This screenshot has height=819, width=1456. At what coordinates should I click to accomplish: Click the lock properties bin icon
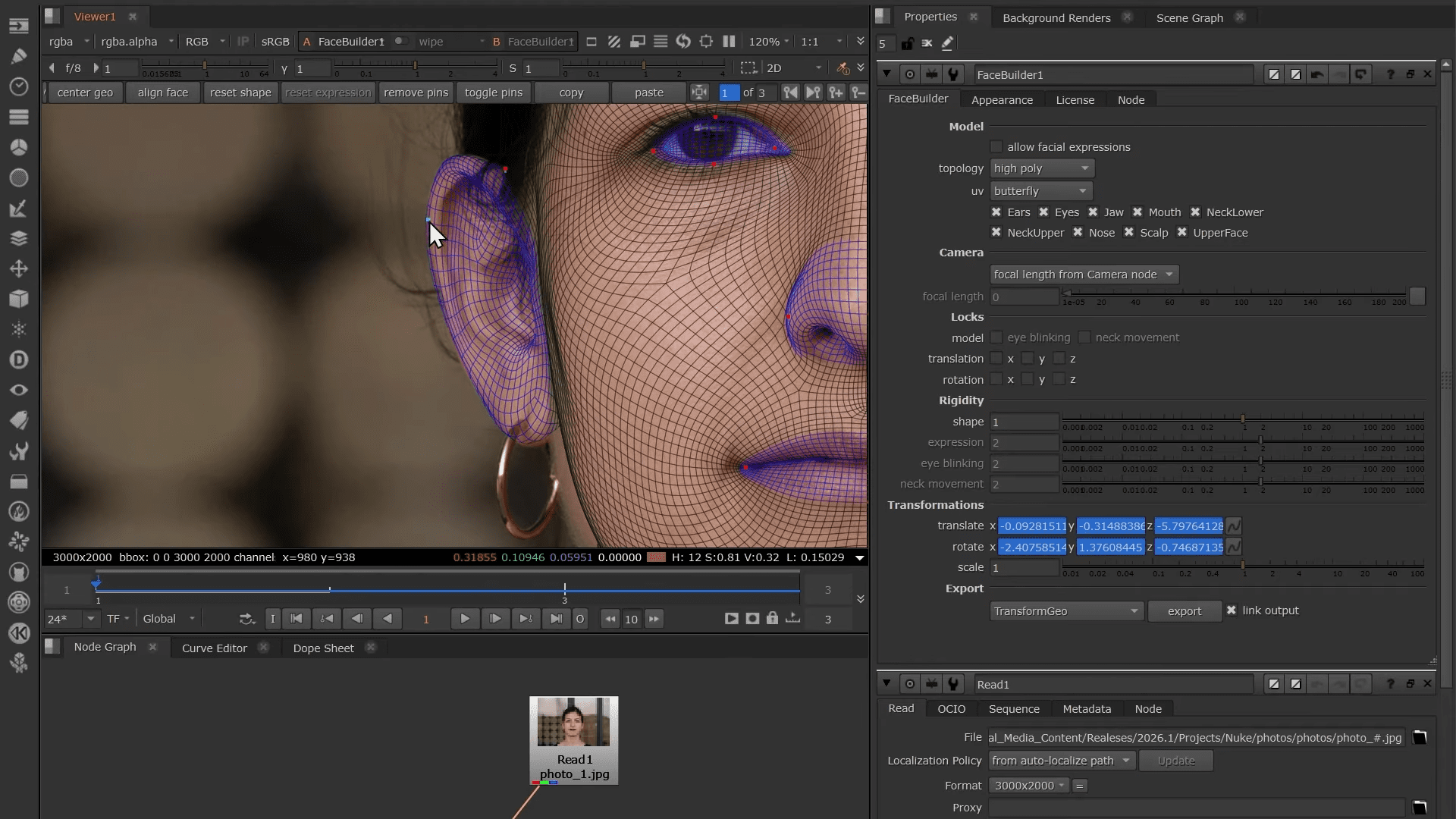point(907,43)
